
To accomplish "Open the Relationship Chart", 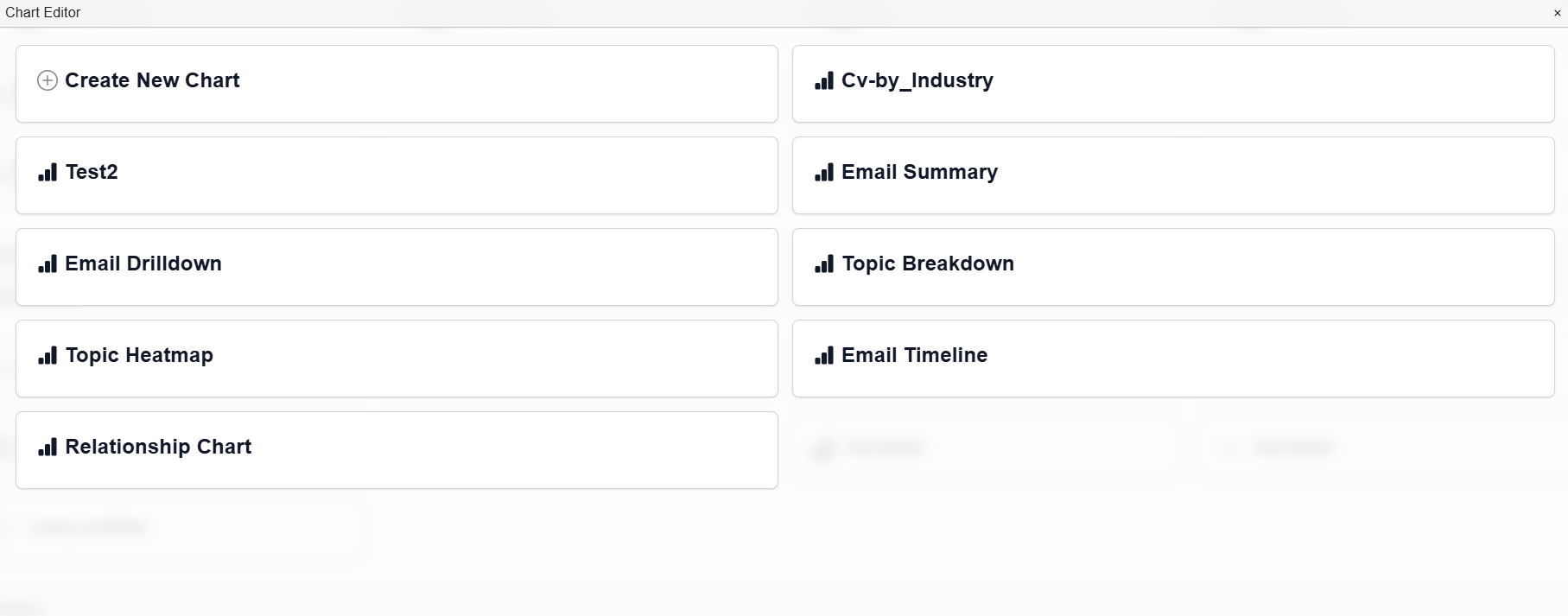I will (397, 450).
